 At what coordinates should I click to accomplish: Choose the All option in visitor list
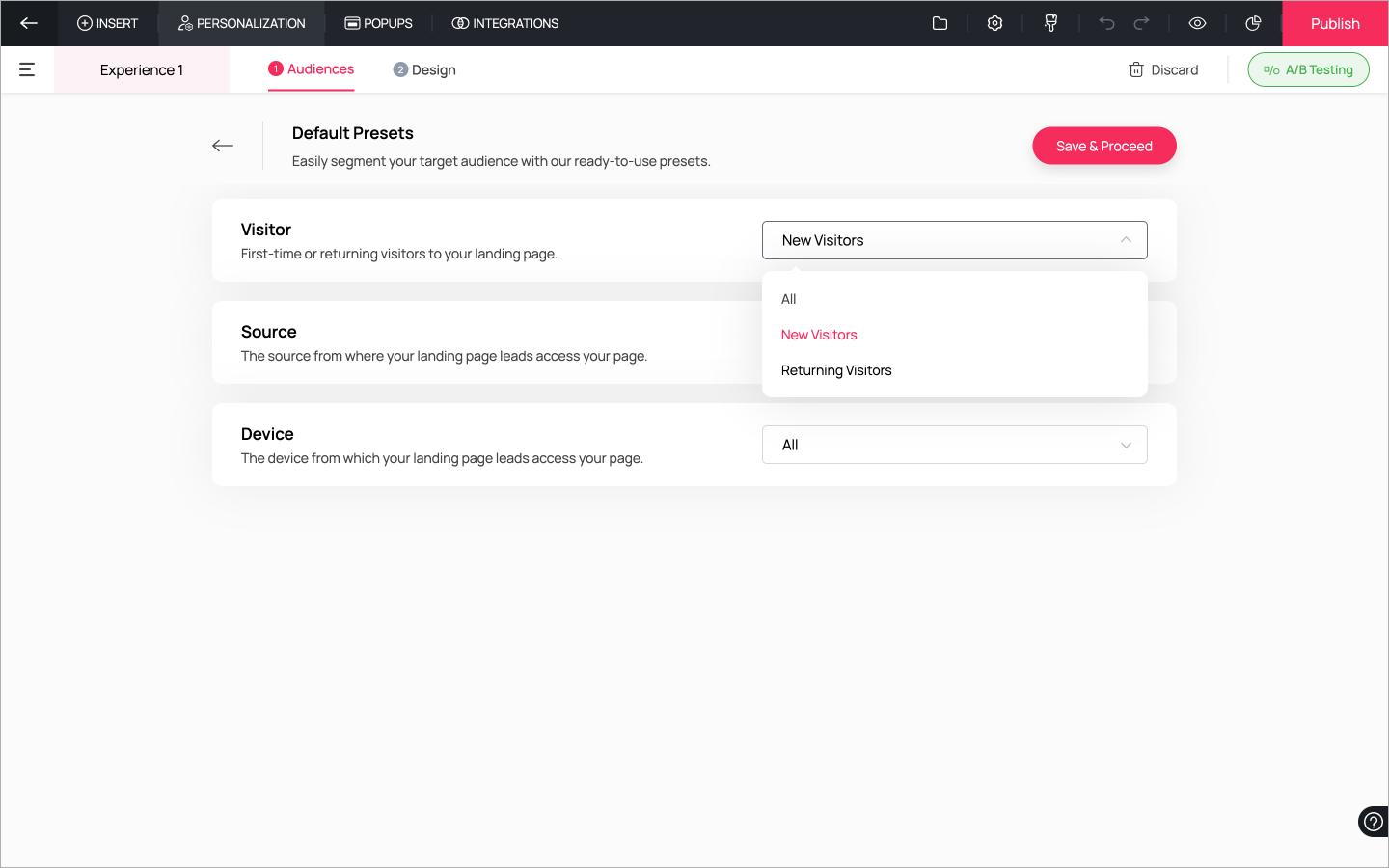click(789, 299)
